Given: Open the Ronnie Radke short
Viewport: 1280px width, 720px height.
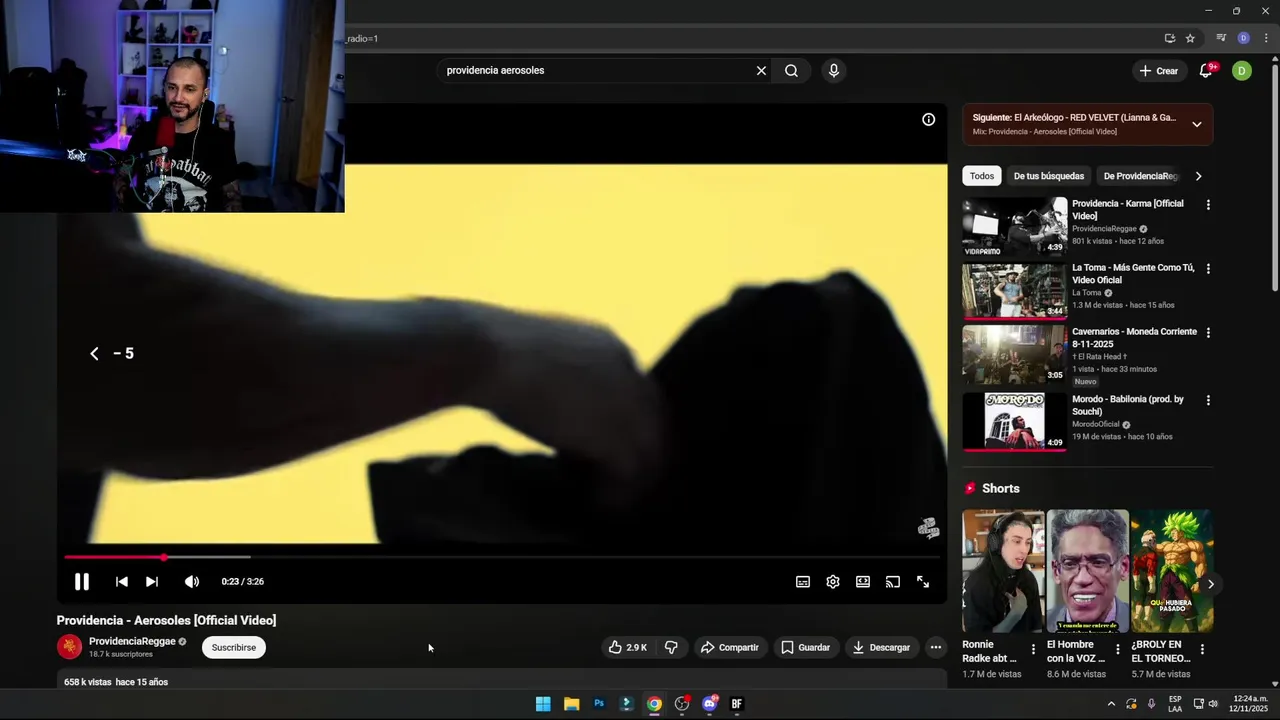Looking at the screenshot, I should click(1003, 571).
